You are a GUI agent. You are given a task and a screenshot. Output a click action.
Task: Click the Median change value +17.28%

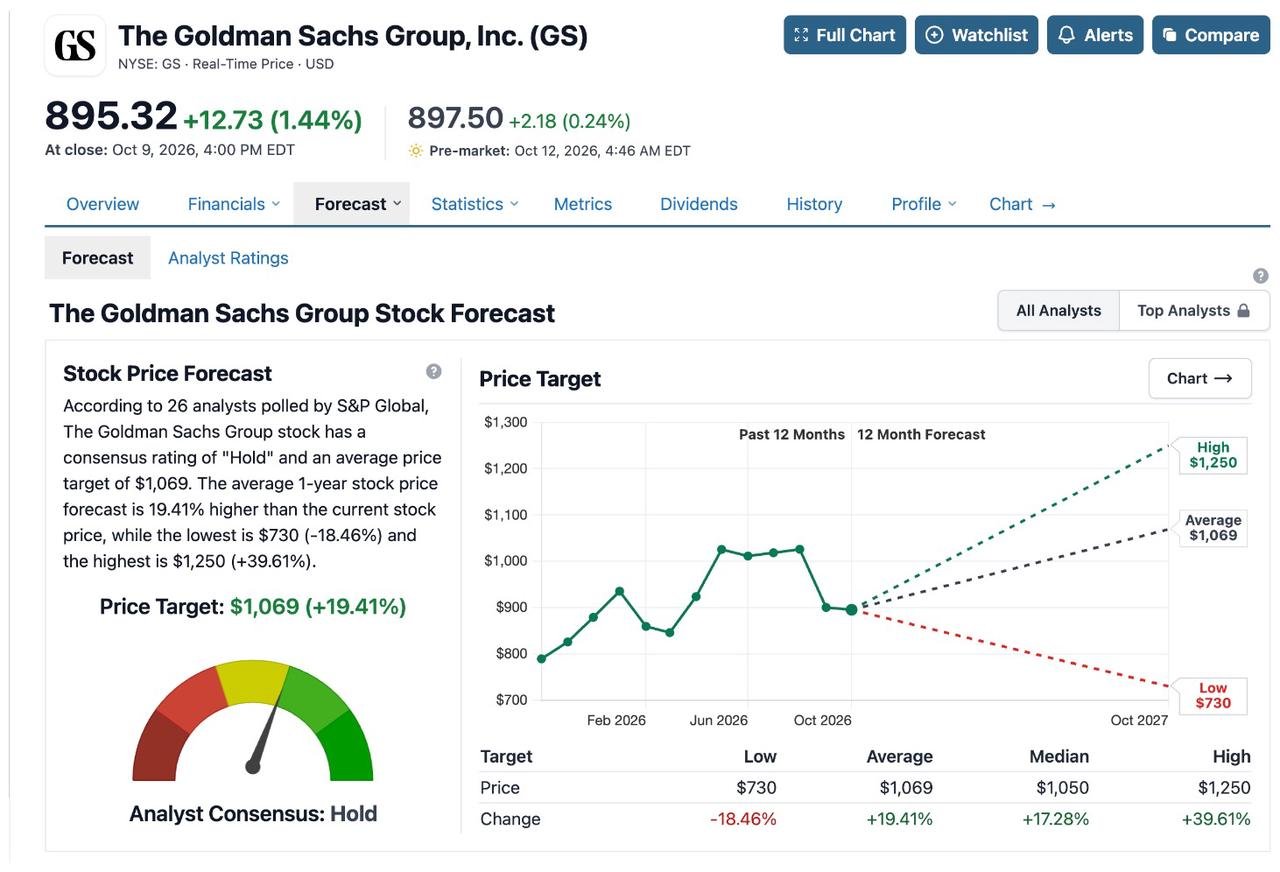(x=1055, y=819)
